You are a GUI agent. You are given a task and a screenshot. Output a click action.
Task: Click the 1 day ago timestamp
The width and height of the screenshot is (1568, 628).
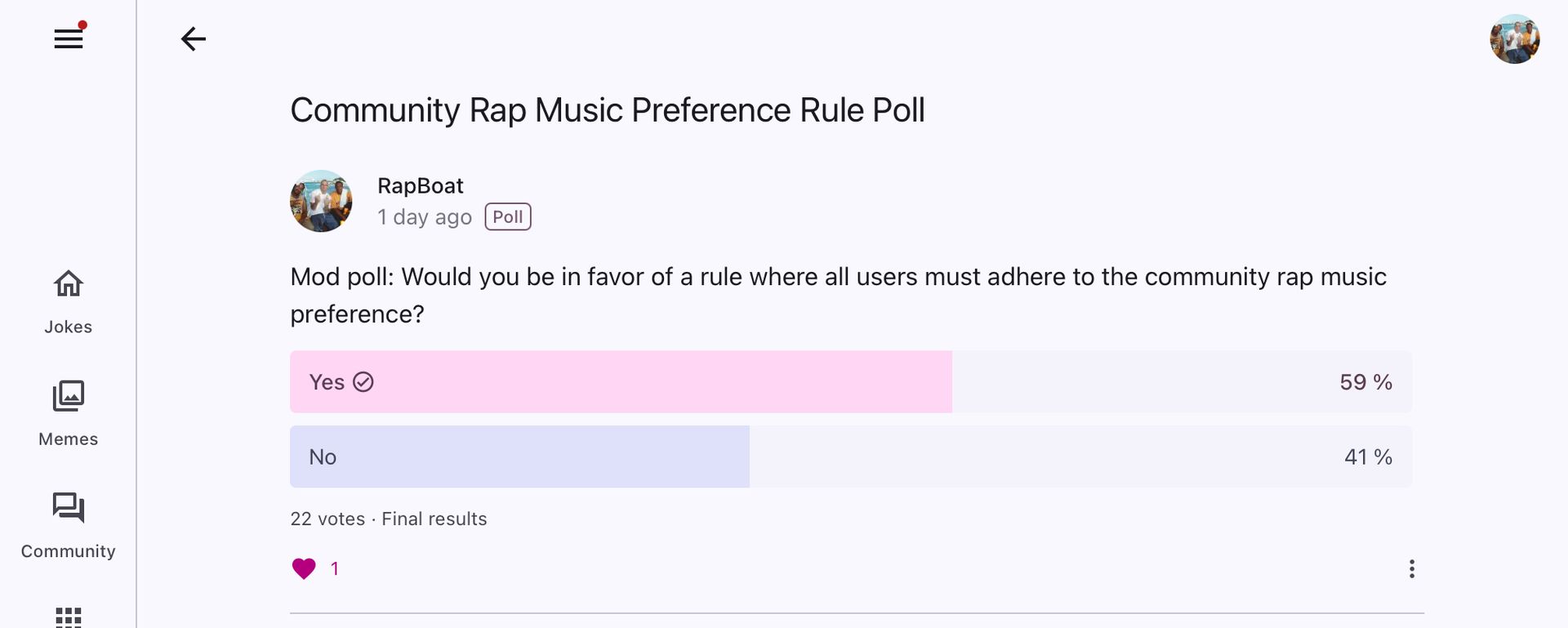coord(425,217)
